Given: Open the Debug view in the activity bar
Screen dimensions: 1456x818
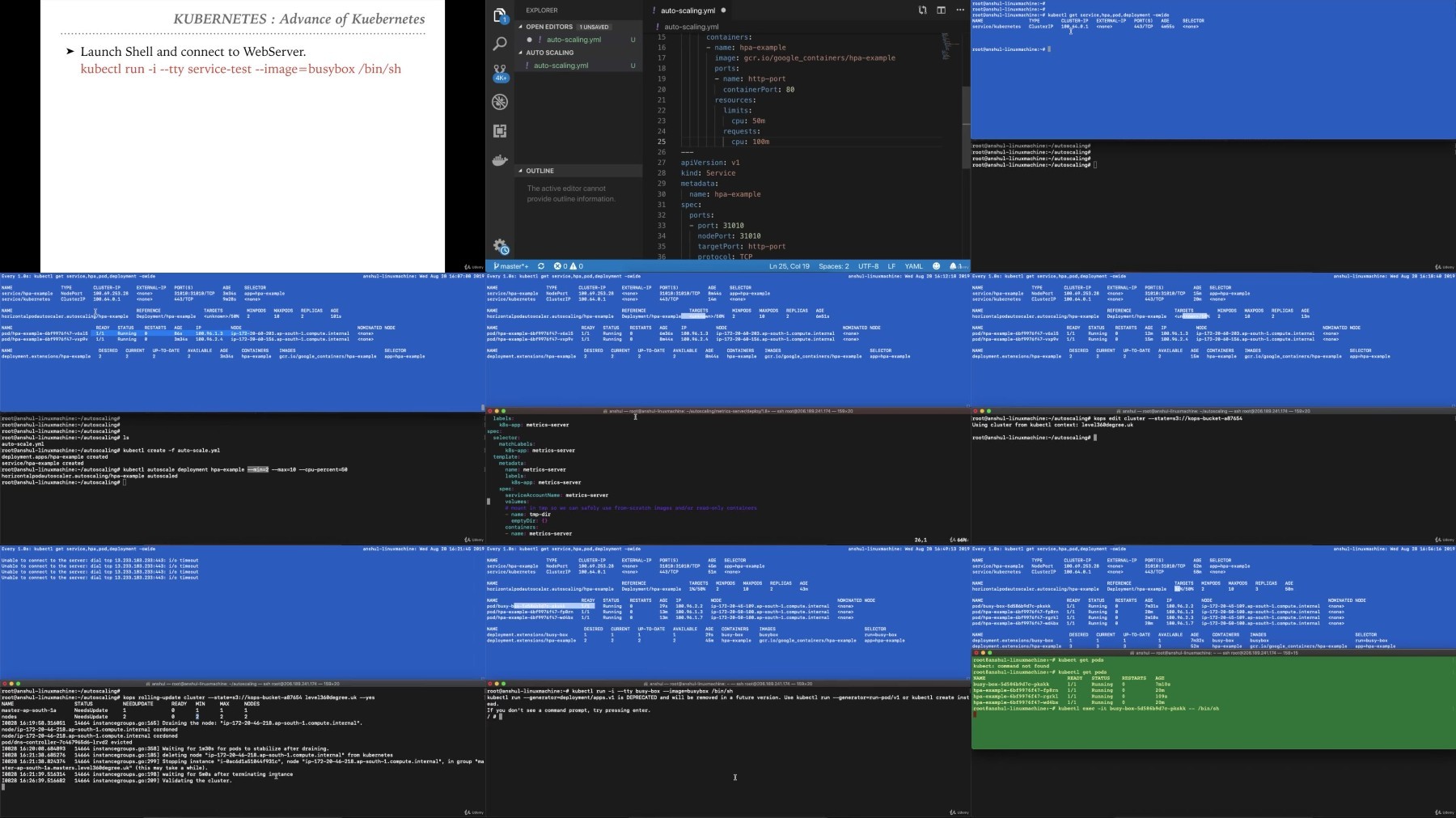Looking at the screenshot, I should 500,101.
